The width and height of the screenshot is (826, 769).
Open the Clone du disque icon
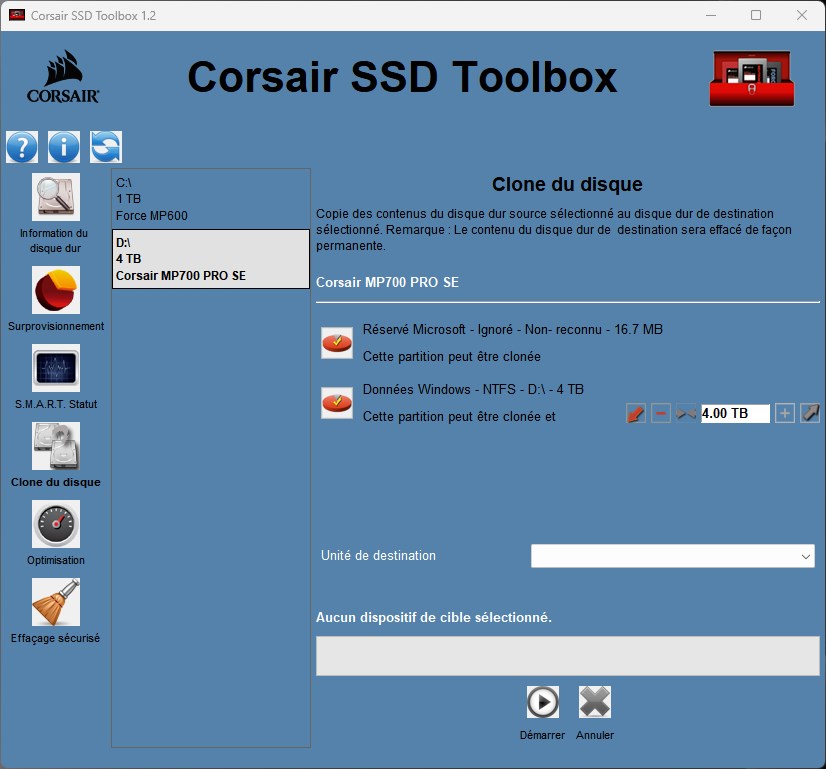coord(56,446)
